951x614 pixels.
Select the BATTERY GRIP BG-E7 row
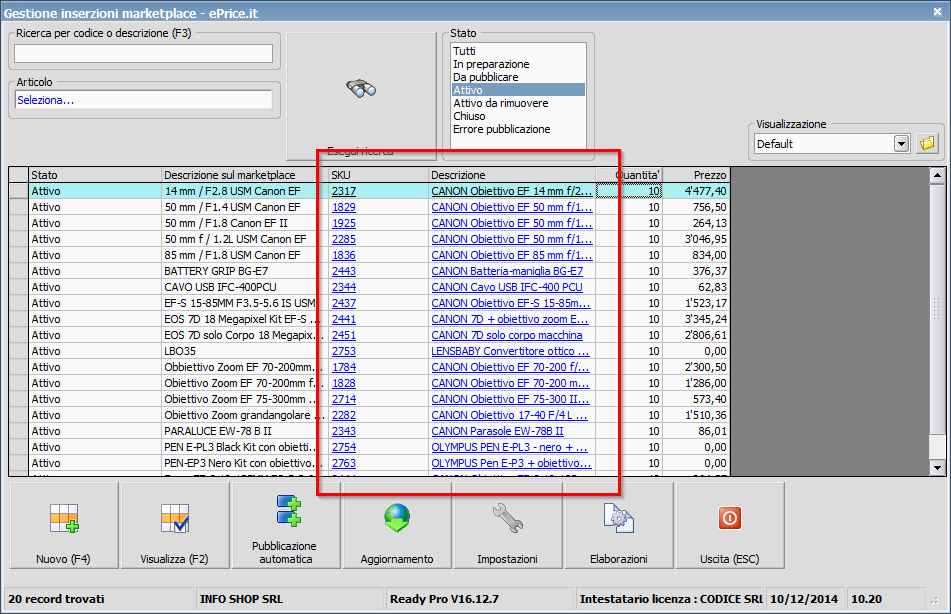coord(369,271)
